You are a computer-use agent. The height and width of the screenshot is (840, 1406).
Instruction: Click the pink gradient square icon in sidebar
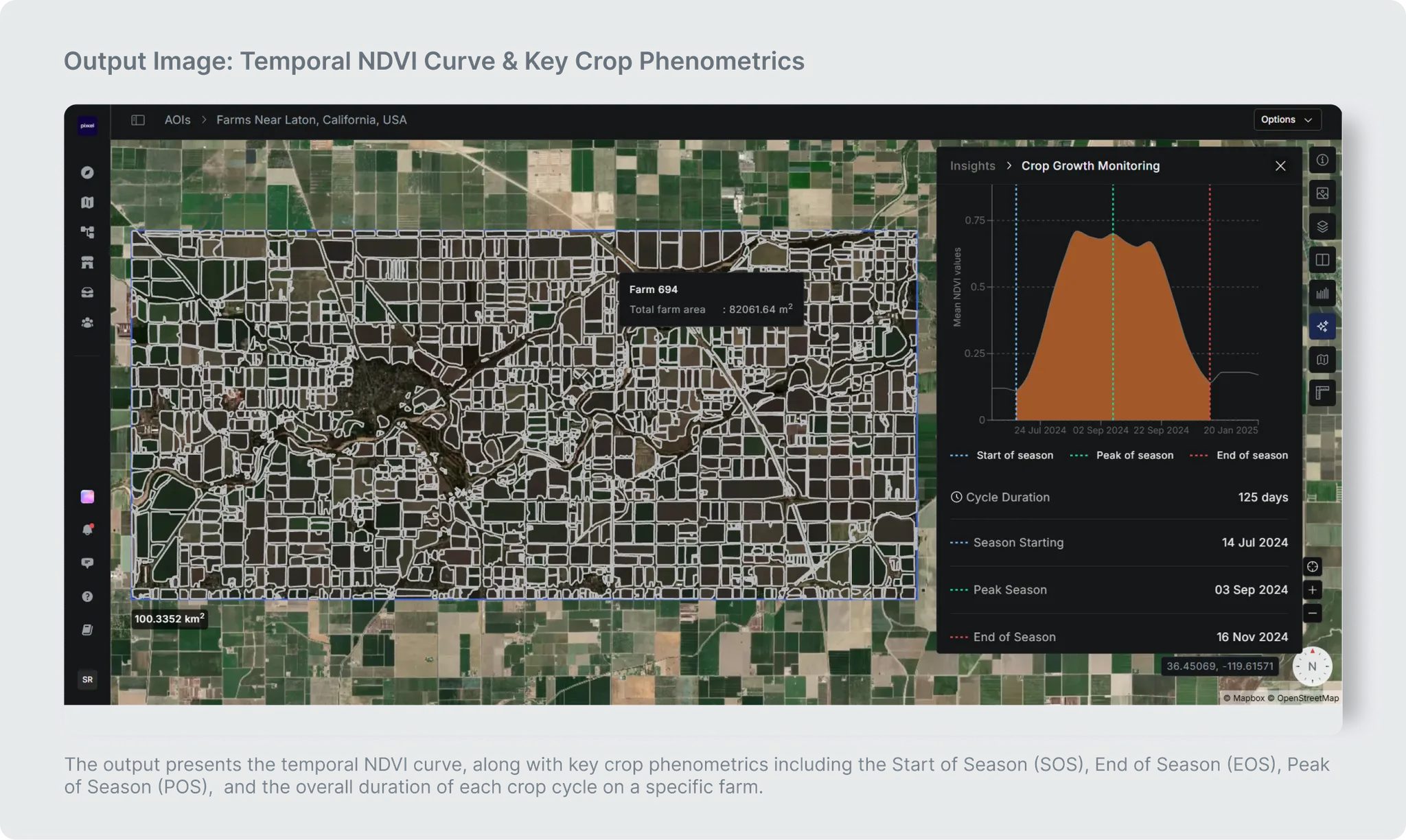click(x=87, y=497)
